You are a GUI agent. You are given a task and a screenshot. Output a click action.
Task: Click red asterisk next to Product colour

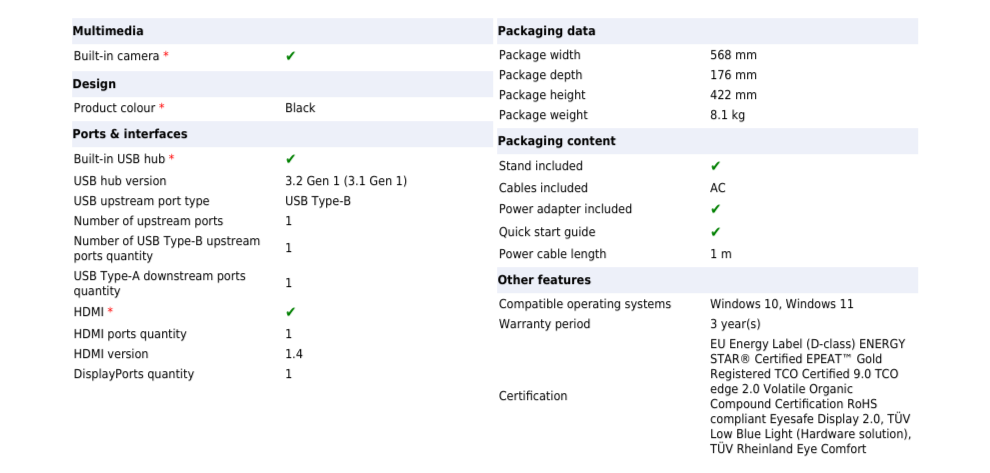click(162, 108)
